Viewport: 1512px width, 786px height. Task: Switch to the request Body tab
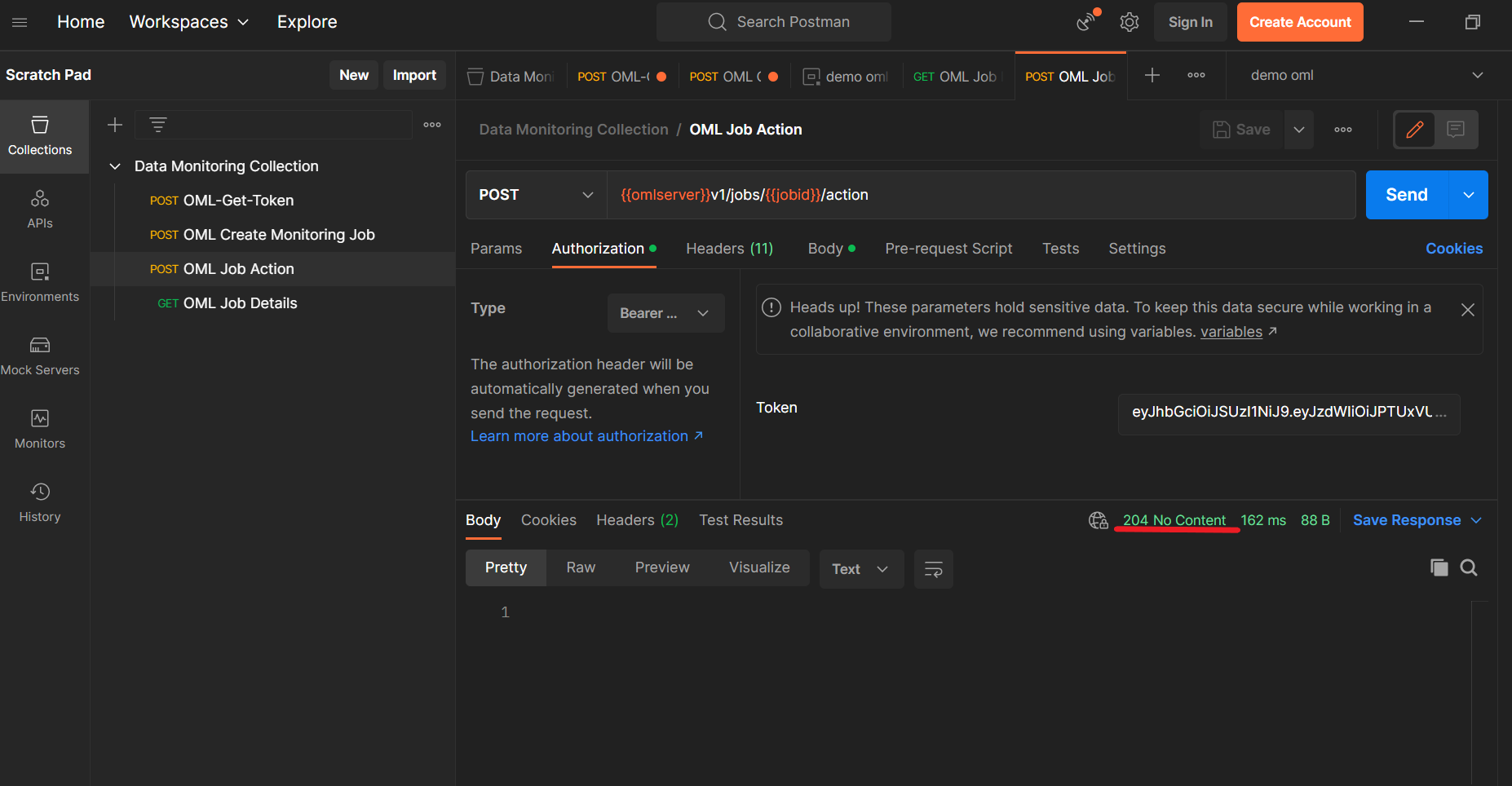point(832,249)
